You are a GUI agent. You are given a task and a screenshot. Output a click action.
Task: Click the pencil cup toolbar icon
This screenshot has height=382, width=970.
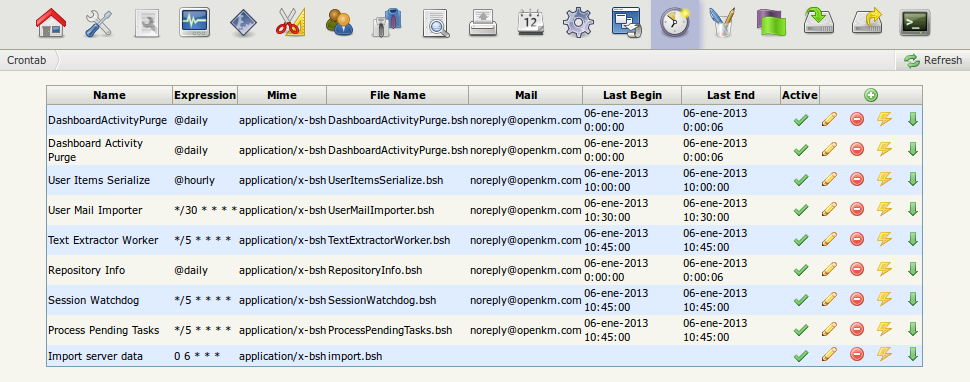click(723, 23)
